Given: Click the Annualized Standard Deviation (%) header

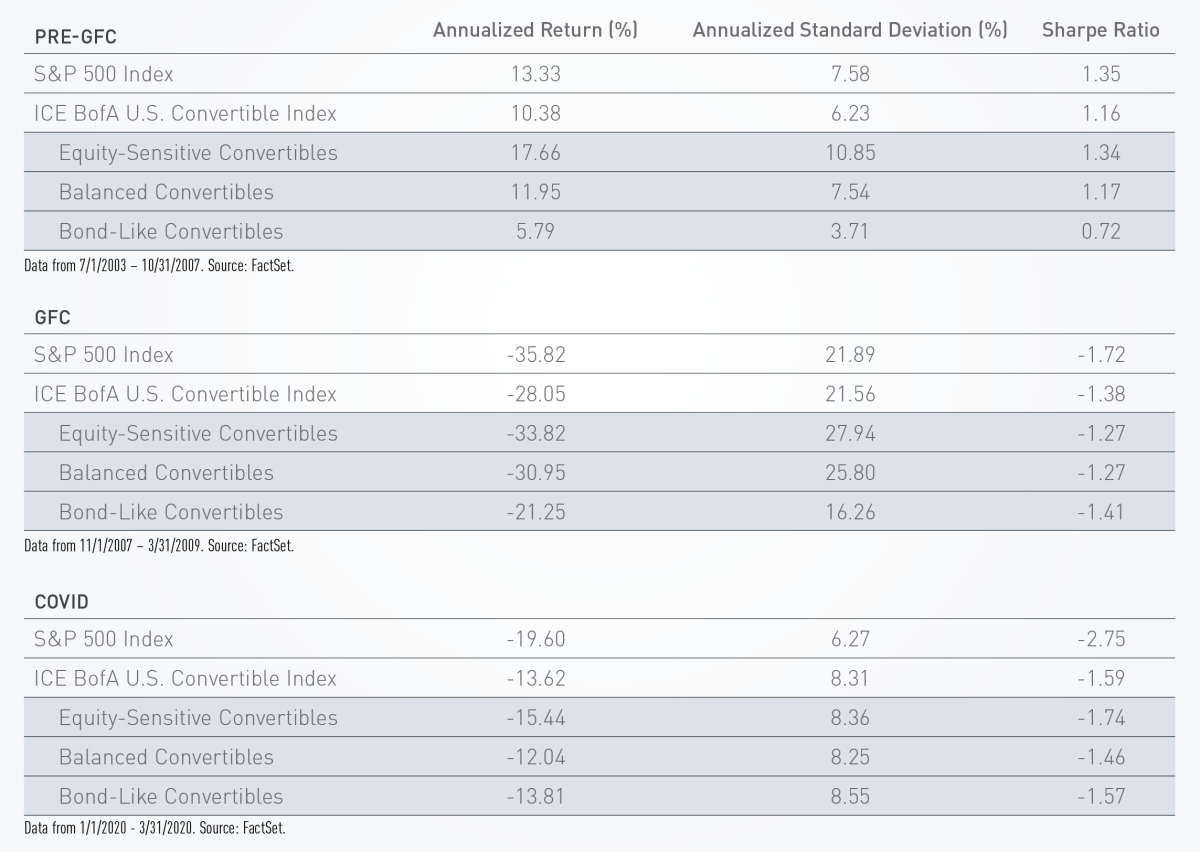Looking at the screenshot, I should [x=849, y=30].
